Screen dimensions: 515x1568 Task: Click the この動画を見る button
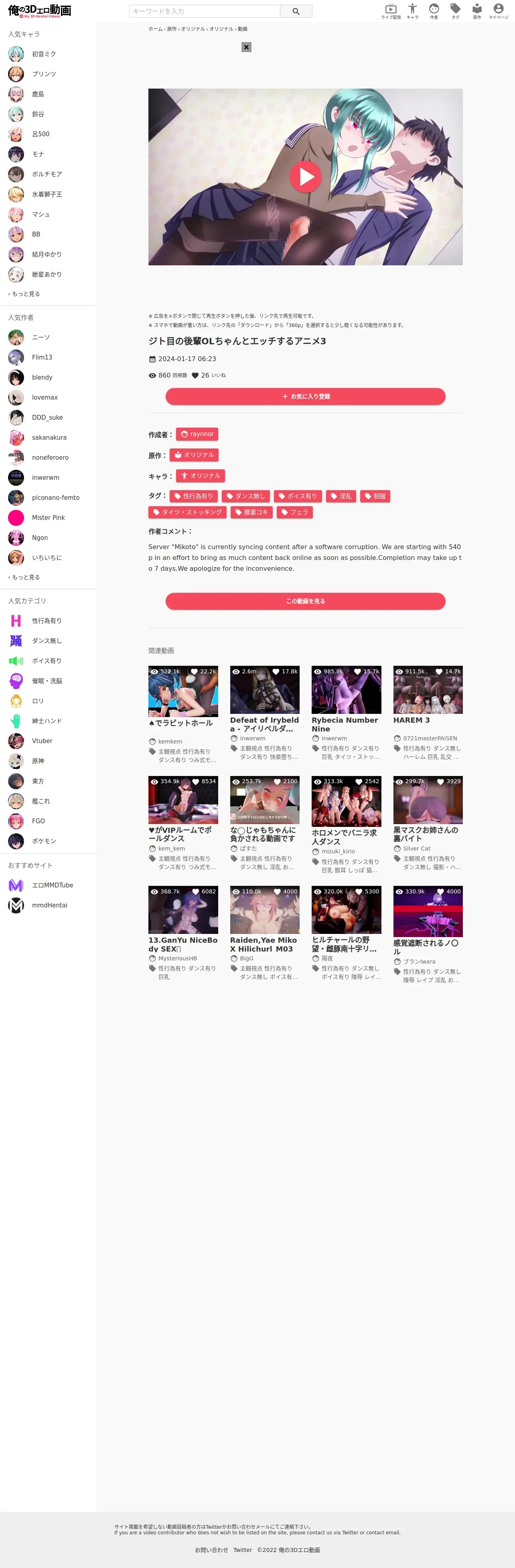click(x=305, y=601)
